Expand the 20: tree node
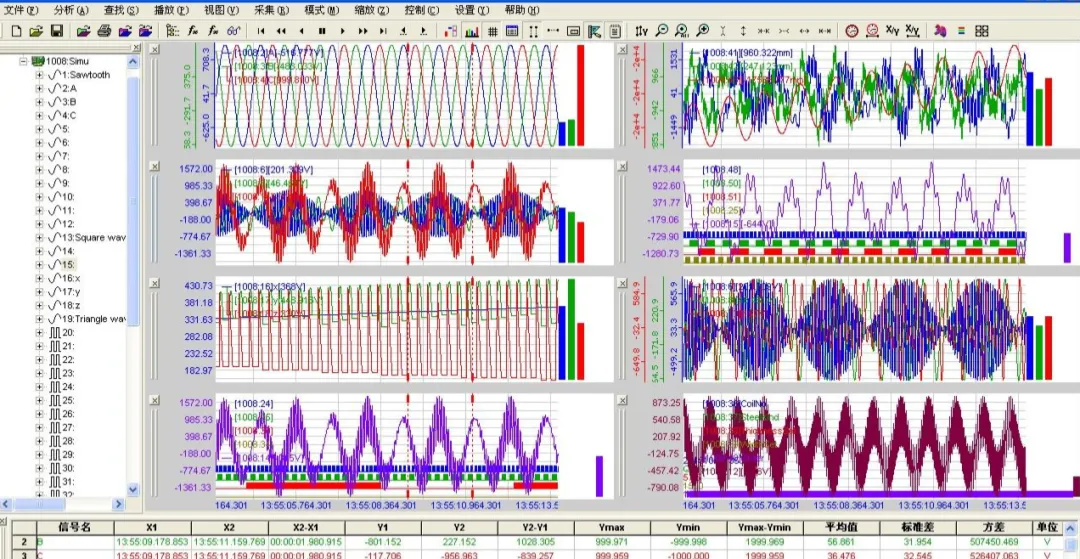 [39, 333]
